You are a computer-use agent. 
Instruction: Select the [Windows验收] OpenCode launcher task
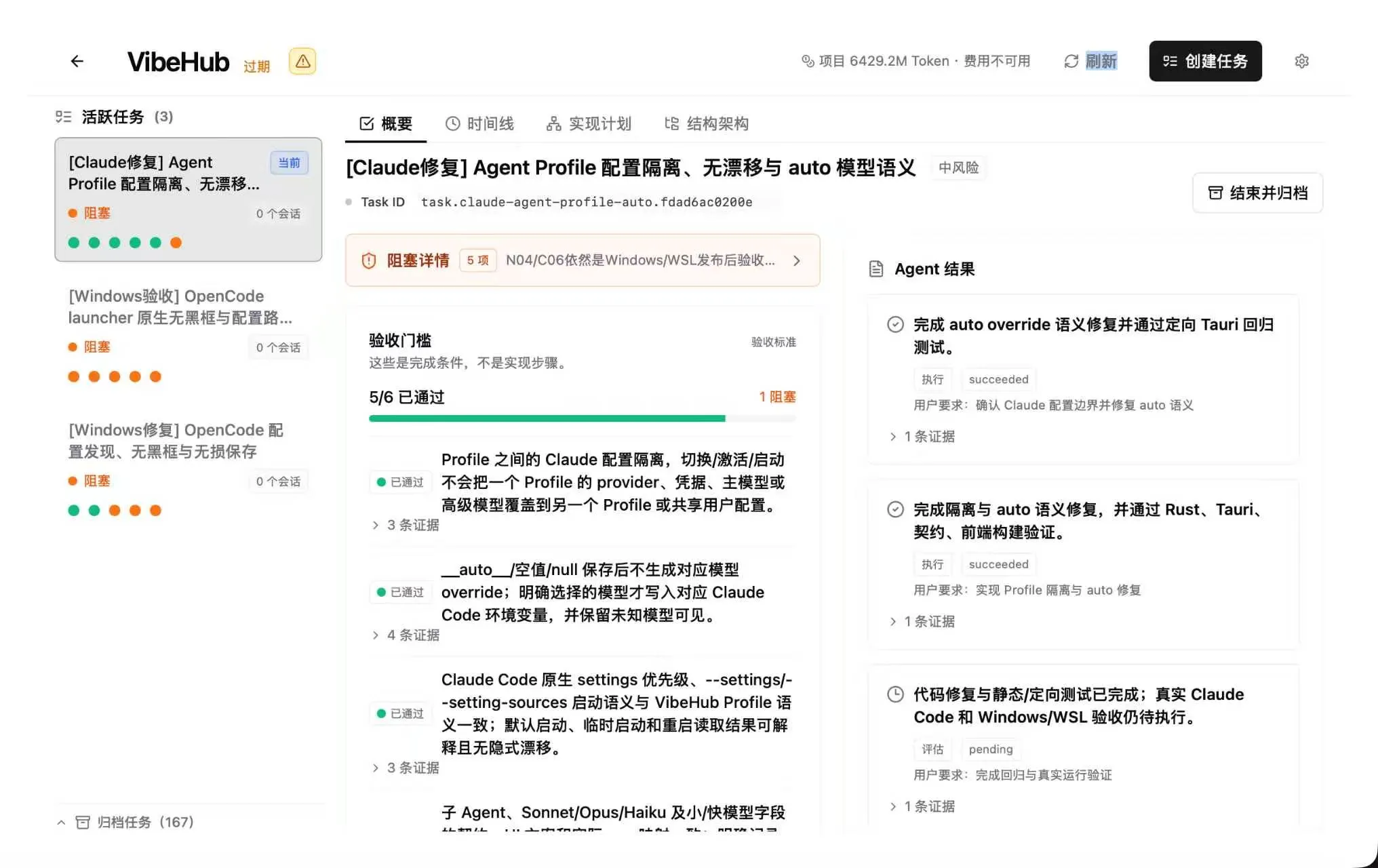coord(188,337)
